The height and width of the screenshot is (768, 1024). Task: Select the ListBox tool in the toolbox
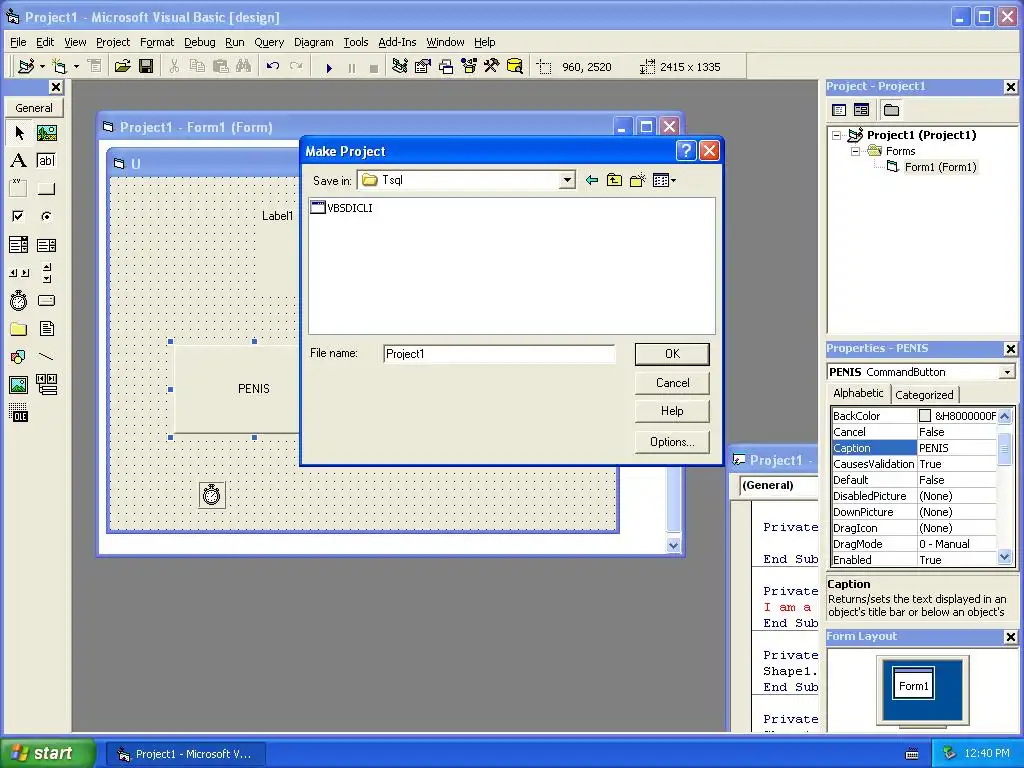click(46, 245)
